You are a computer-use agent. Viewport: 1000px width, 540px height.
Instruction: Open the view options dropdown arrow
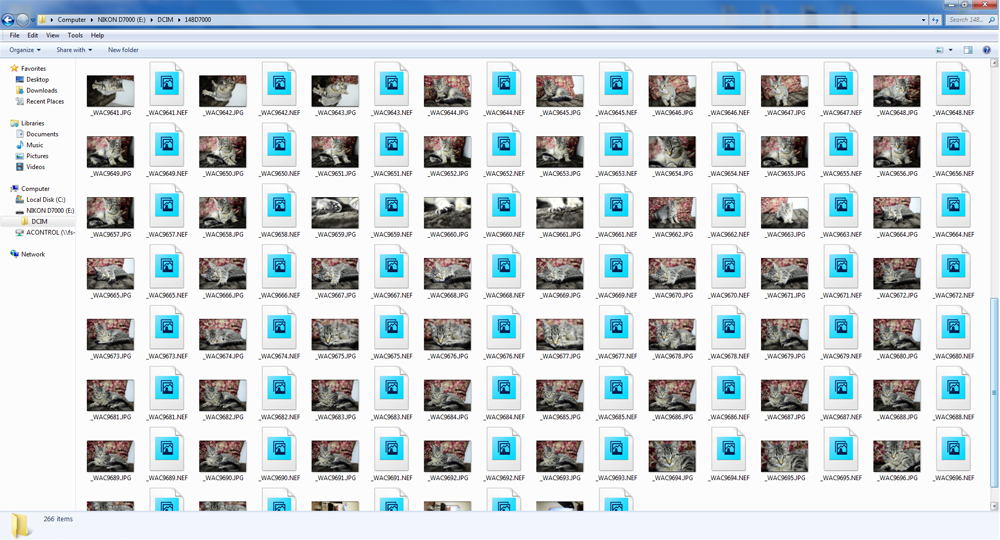point(950,50)
